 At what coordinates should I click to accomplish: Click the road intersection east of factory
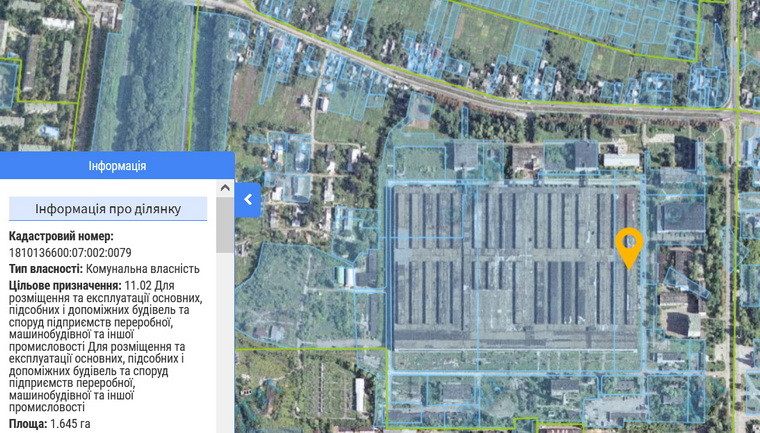pyautogui.click(x=737, y=112)
